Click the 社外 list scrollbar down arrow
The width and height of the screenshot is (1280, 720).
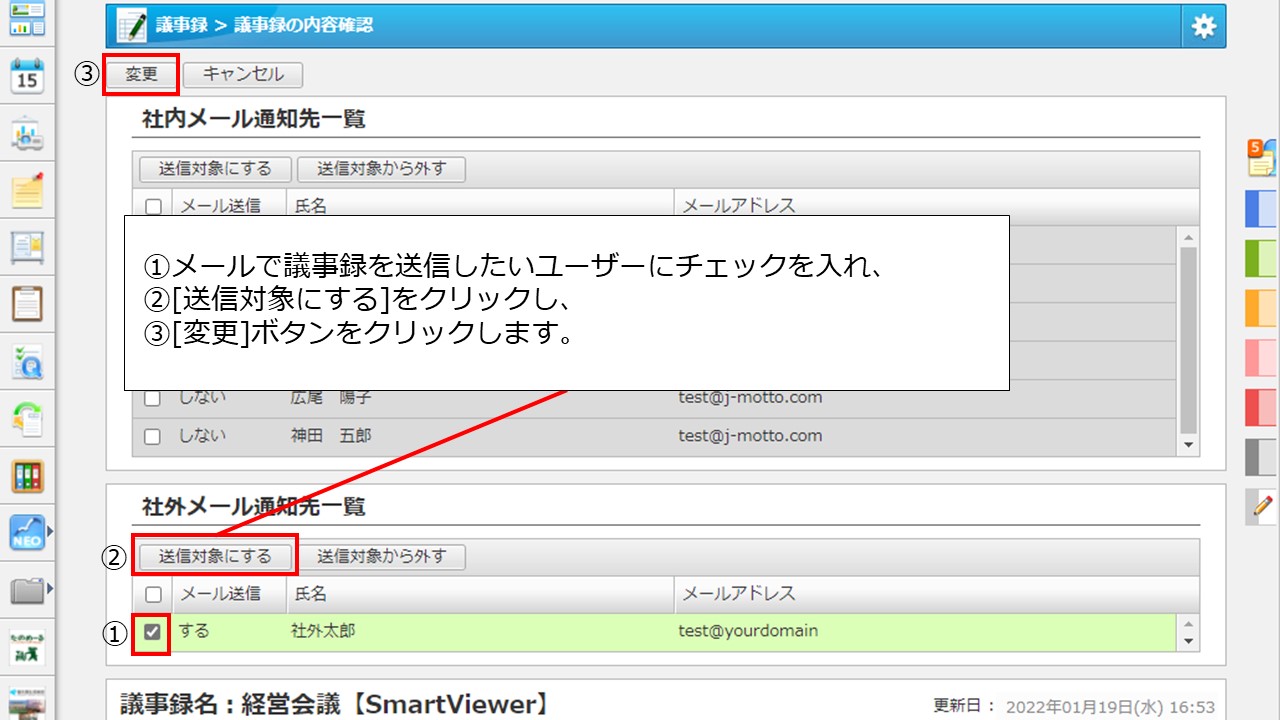(x=1189, y=641)
